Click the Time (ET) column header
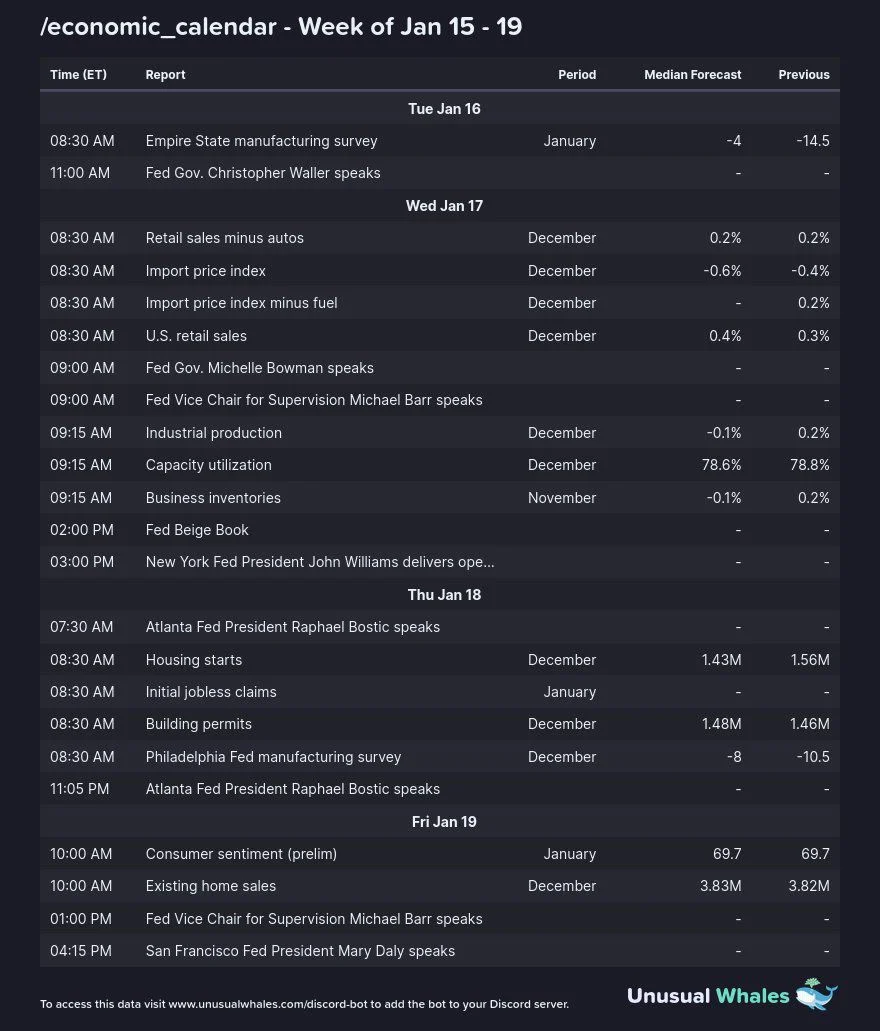Screen dimensions: 880x1031 [x=78, y=75]
